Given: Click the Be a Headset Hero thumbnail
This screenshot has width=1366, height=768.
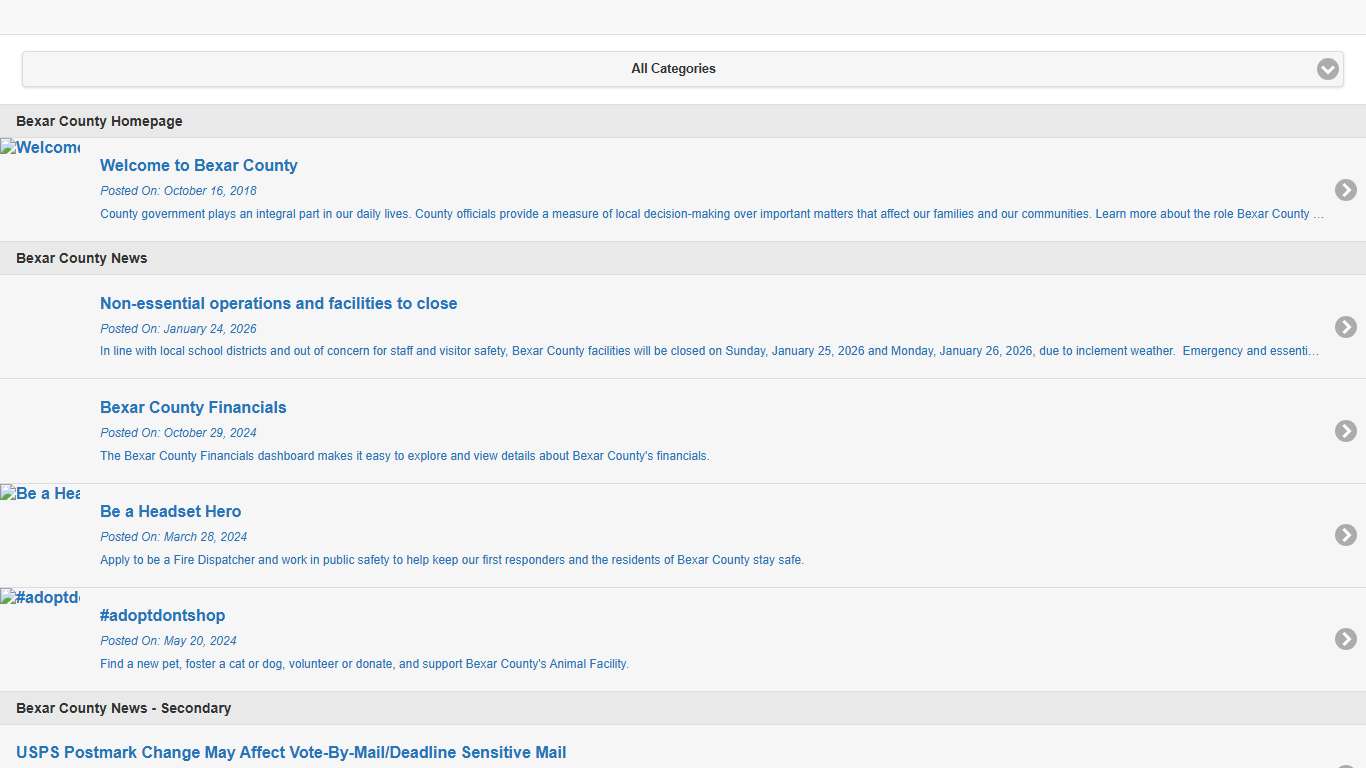Looking at the screenshot, I should point(40,494).
